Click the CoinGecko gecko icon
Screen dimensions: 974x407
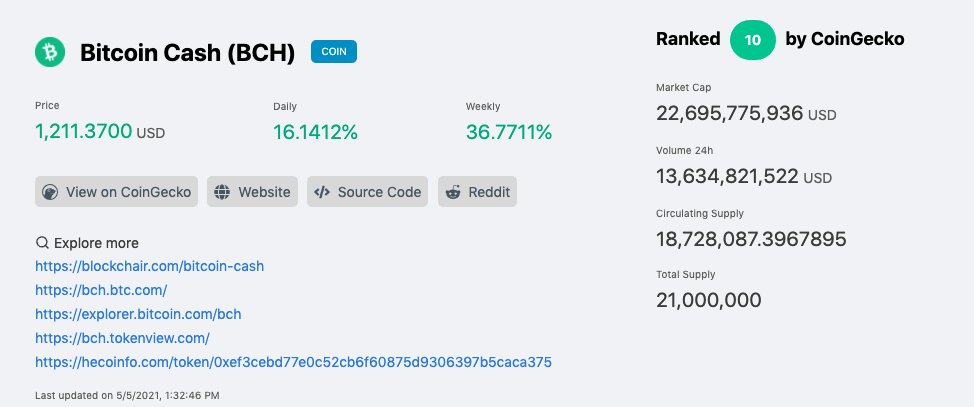click(x=50, y=192)
